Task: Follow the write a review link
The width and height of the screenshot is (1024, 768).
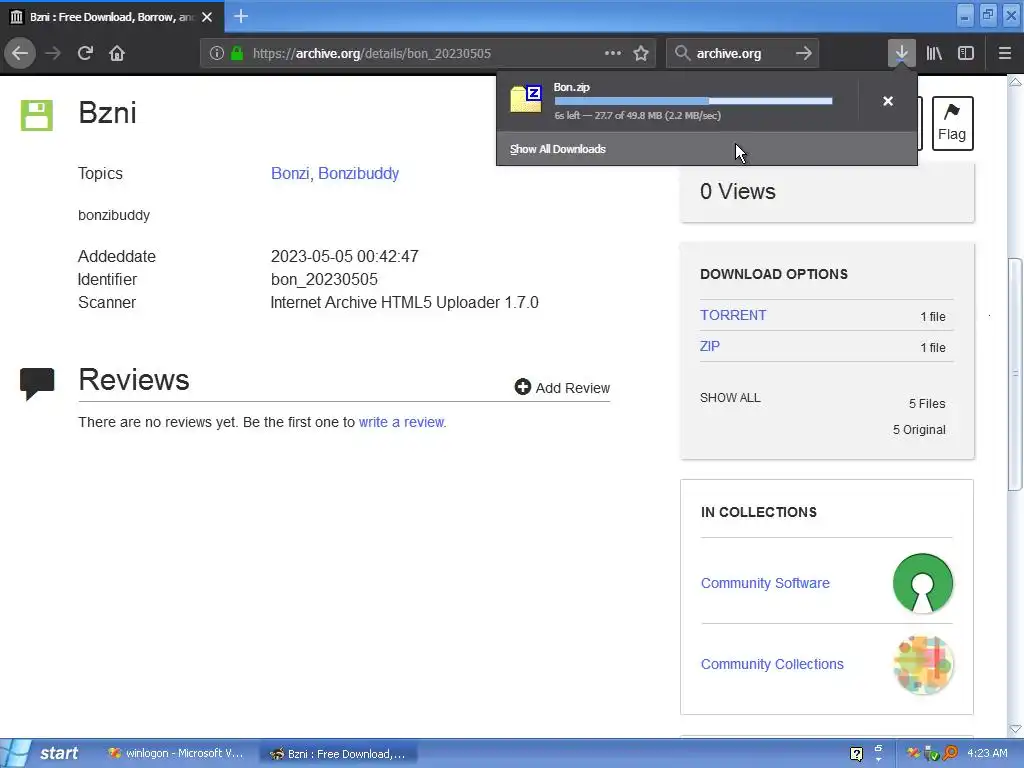Action: tap(401, 422)
